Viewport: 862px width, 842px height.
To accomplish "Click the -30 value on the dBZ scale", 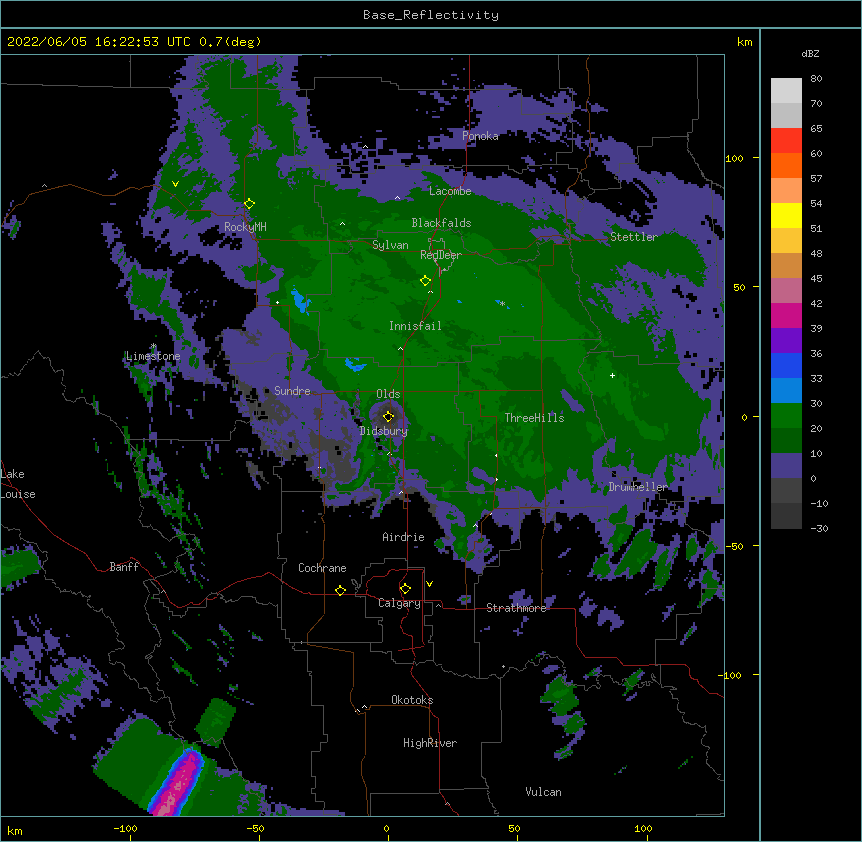I will point(819,528).
